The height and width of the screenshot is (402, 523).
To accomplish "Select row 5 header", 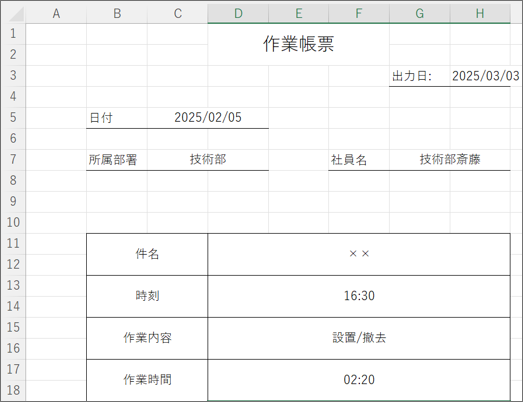I will 13,118.
